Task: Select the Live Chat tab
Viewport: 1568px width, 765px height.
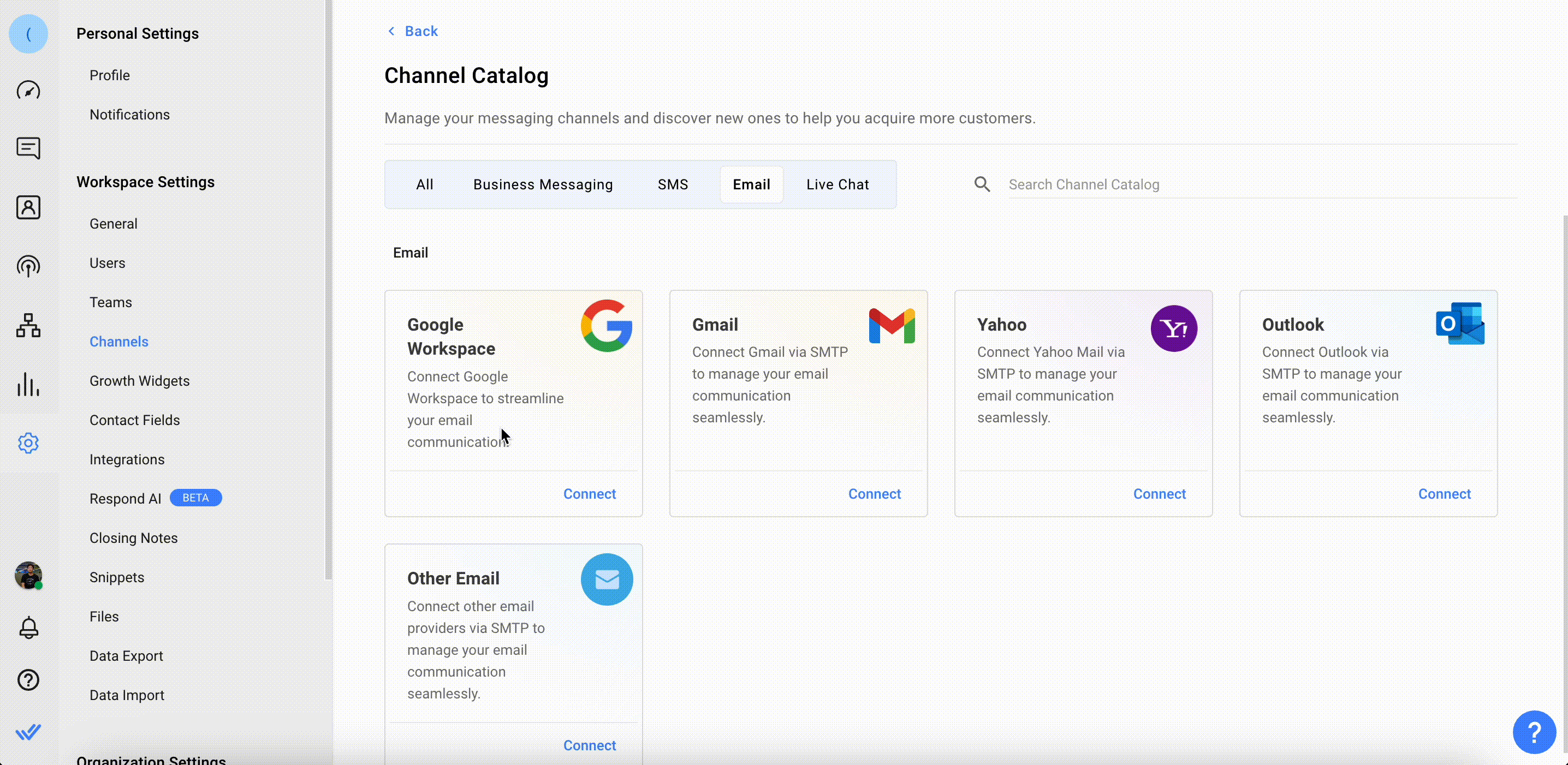Action: tap(837, 184)
